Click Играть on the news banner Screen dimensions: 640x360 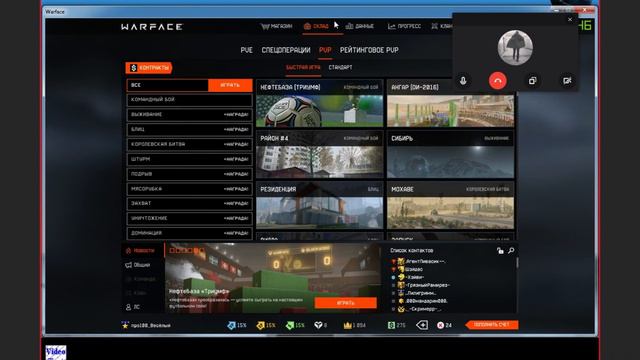[346, 303]
